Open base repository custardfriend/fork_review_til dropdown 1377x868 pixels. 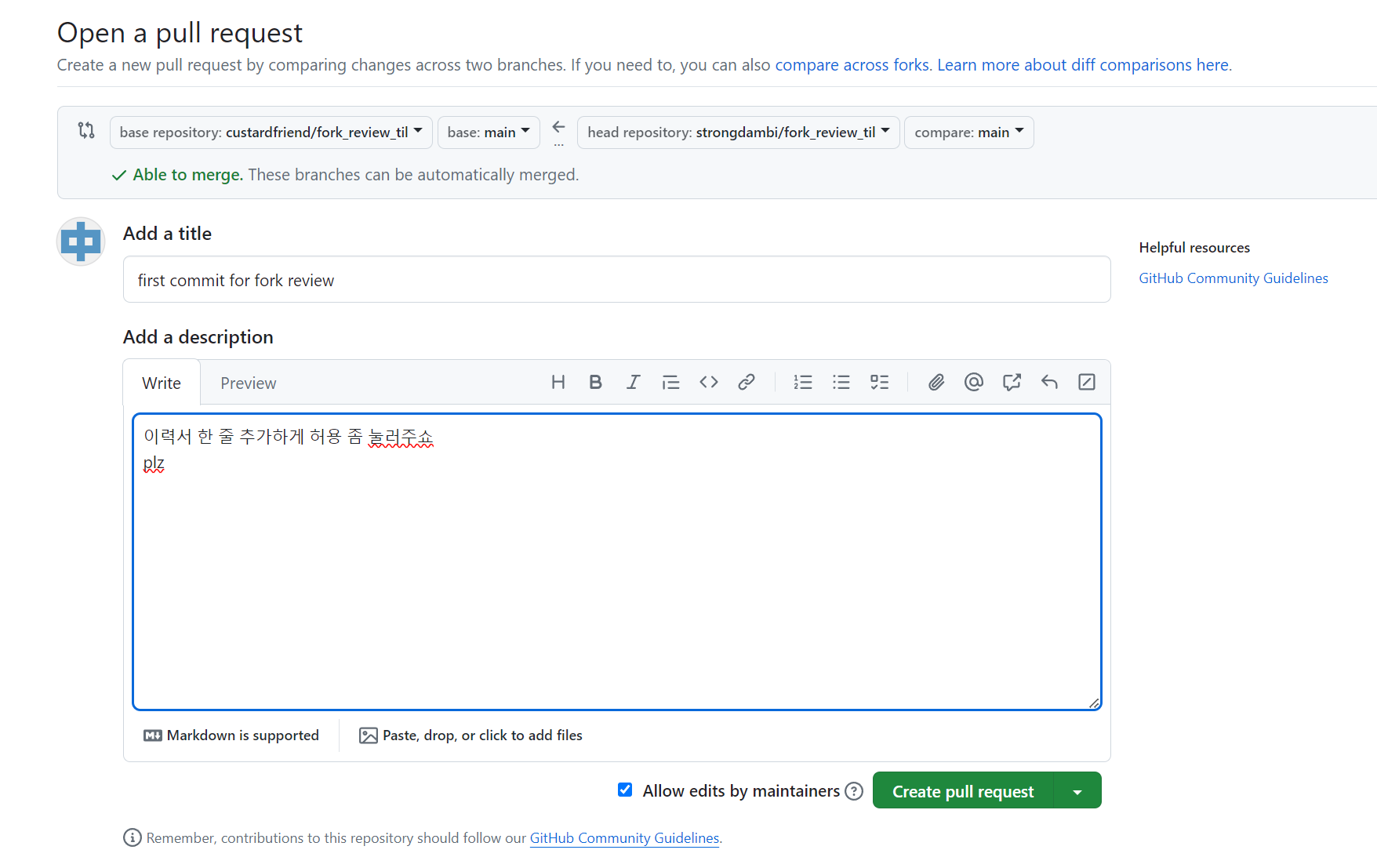271,133
